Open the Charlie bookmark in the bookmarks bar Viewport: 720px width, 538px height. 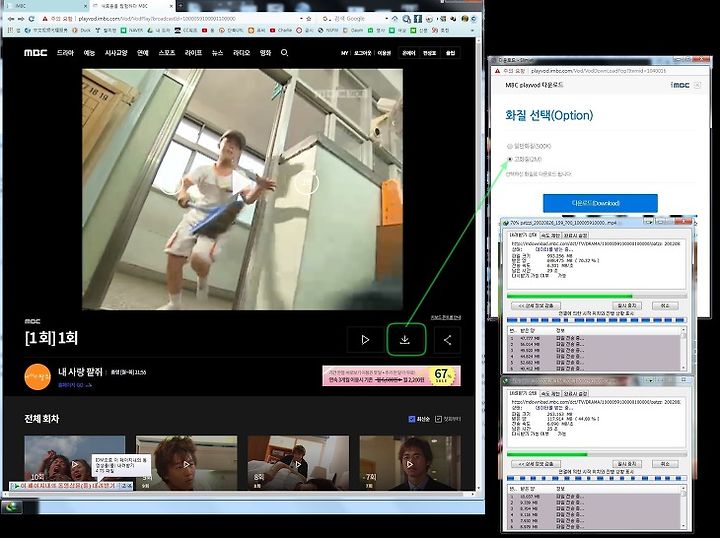tap(281, 30)
